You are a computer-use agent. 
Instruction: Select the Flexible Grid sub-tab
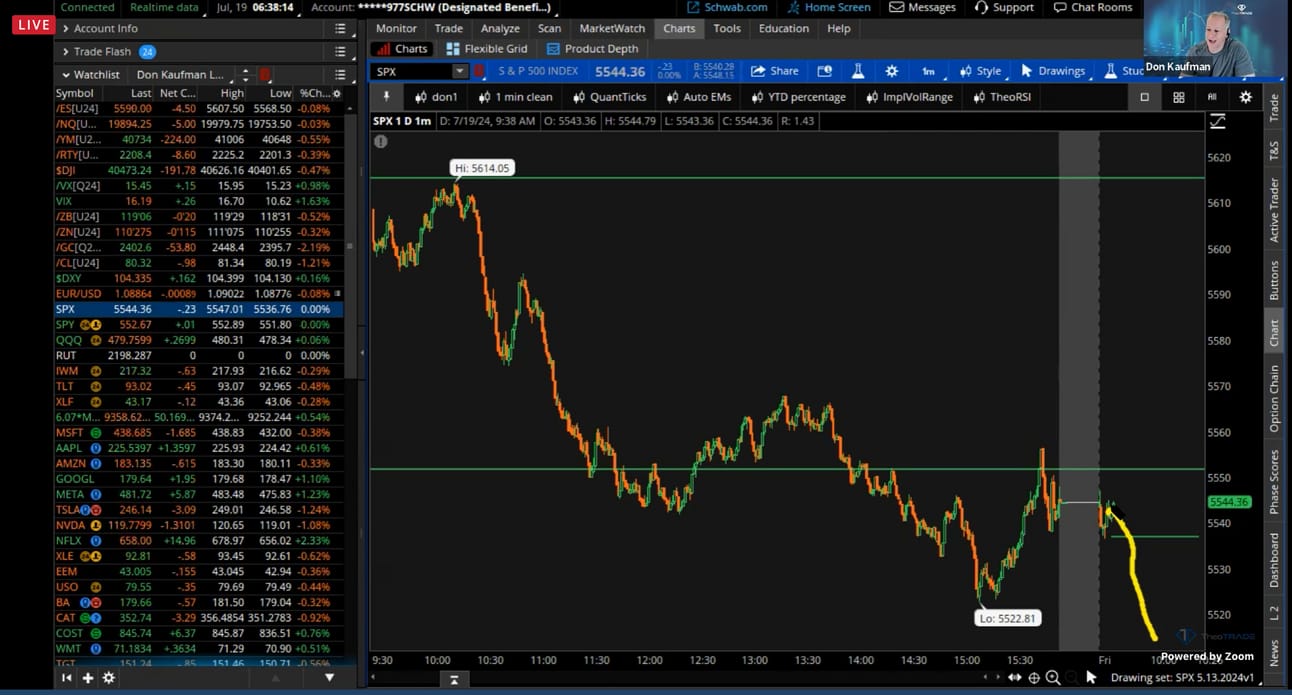click(x=488, y=49)
